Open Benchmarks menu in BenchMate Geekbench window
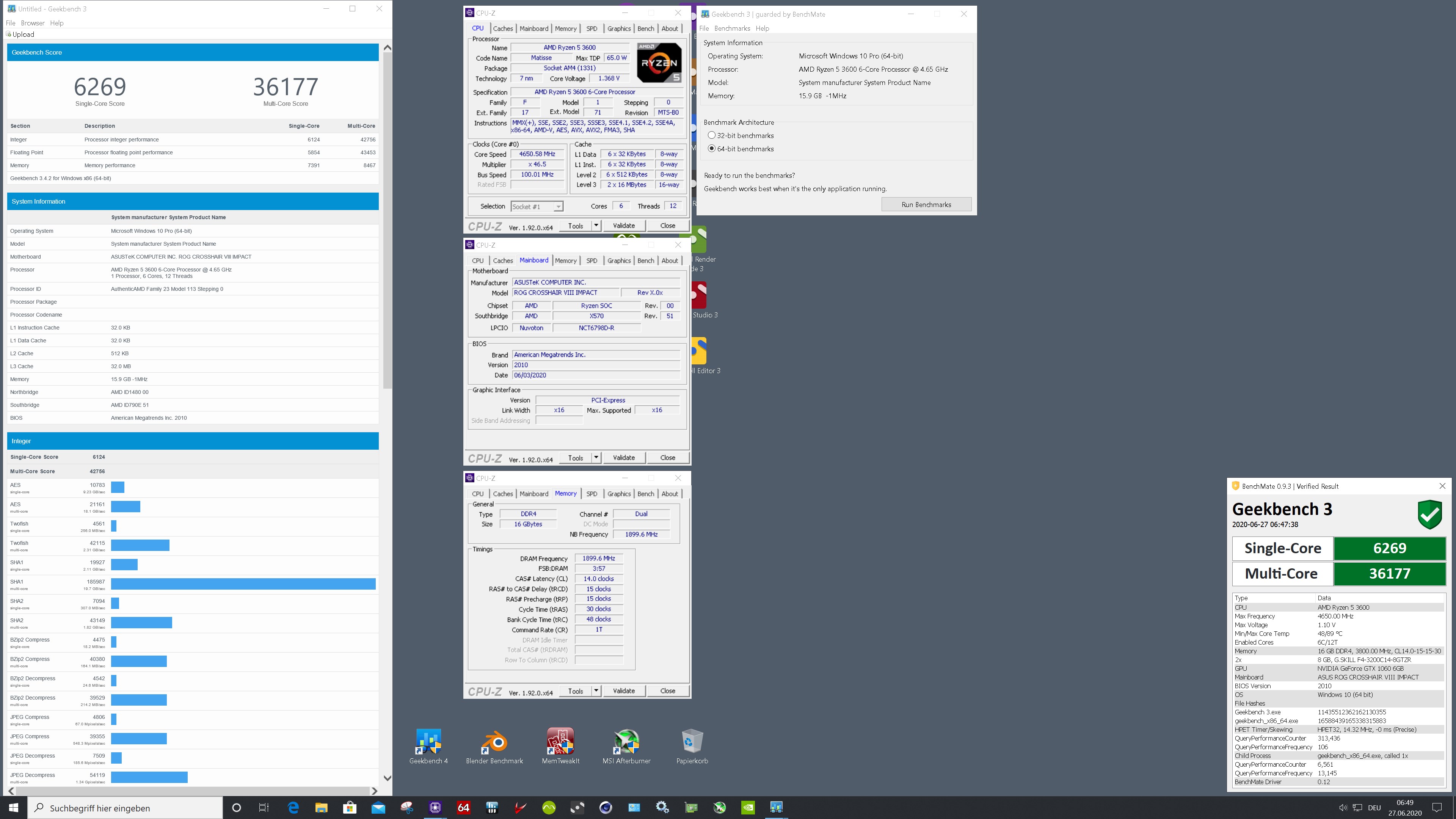This screenshot has width=1456, height=819. 732,28
